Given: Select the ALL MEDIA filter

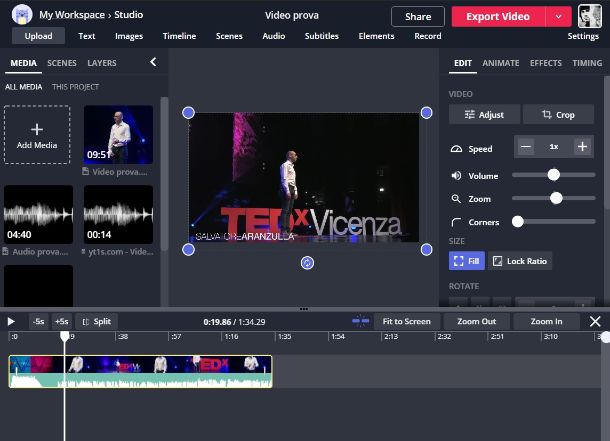Looking at the screenshot, I should coord(23,87).
